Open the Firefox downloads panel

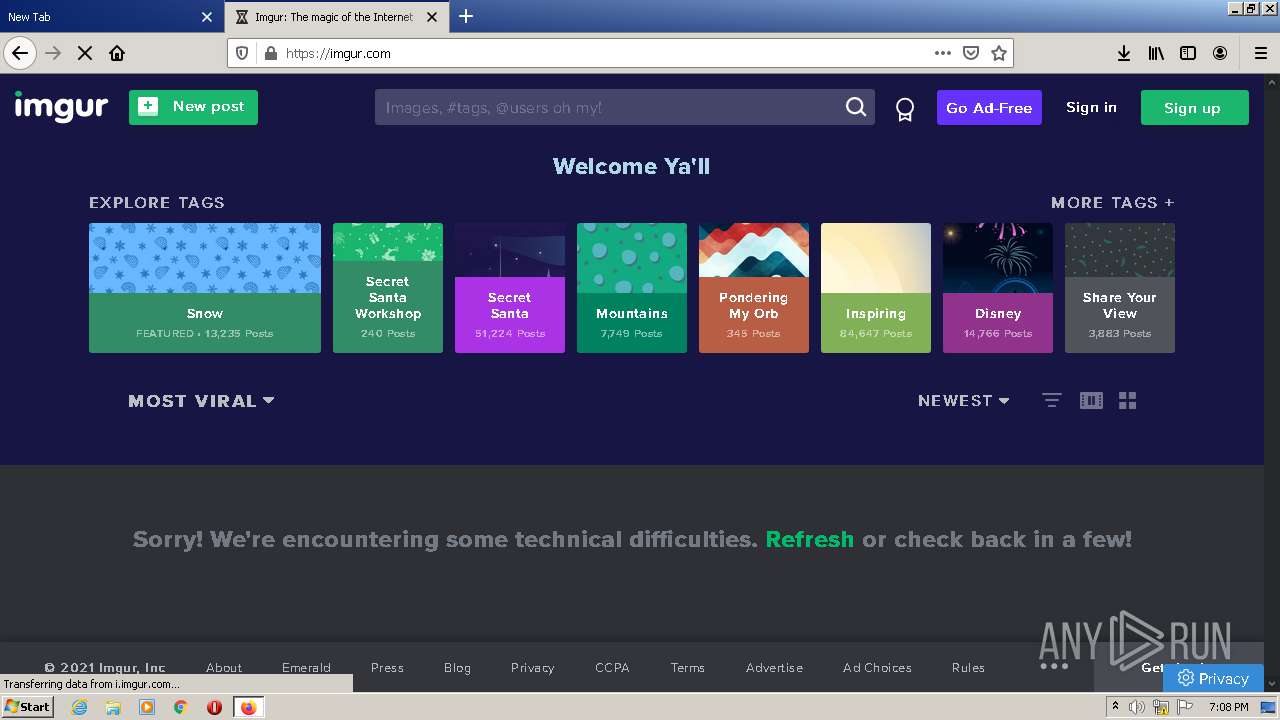click(1124, 53)
